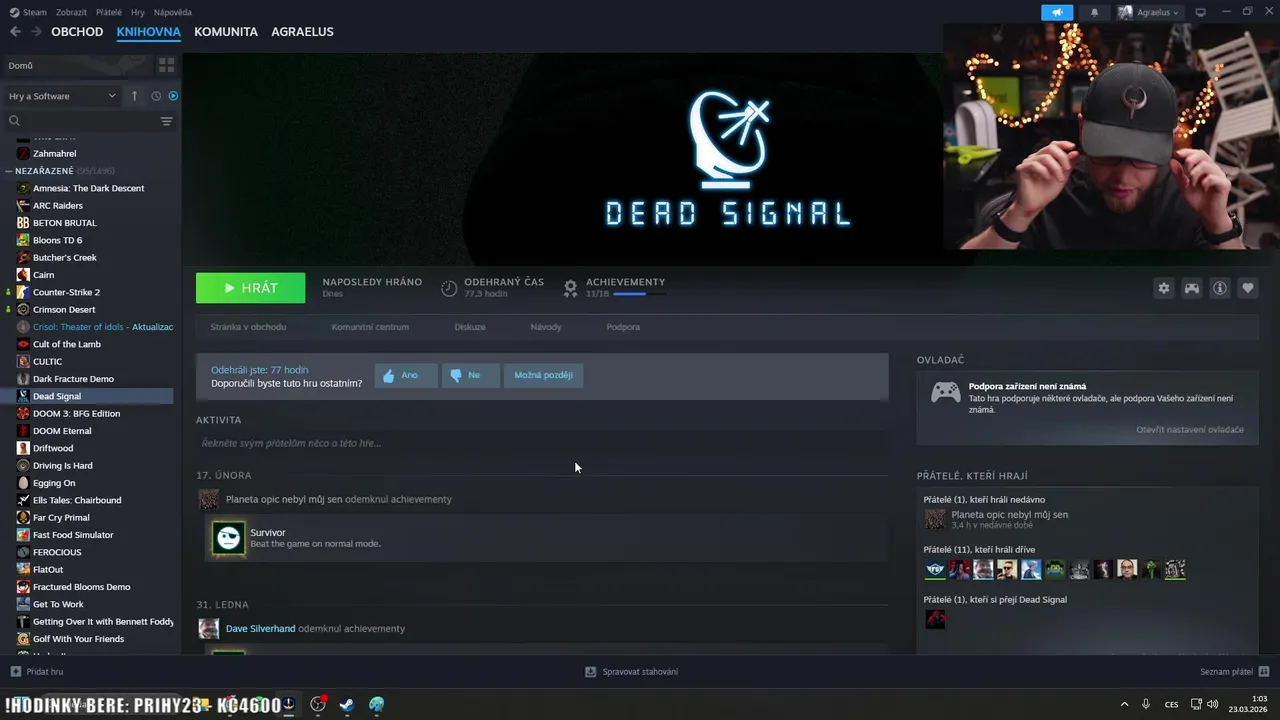Open the notifications bell
Viewport: 1280px width, 720px height.
point(1094,12)
